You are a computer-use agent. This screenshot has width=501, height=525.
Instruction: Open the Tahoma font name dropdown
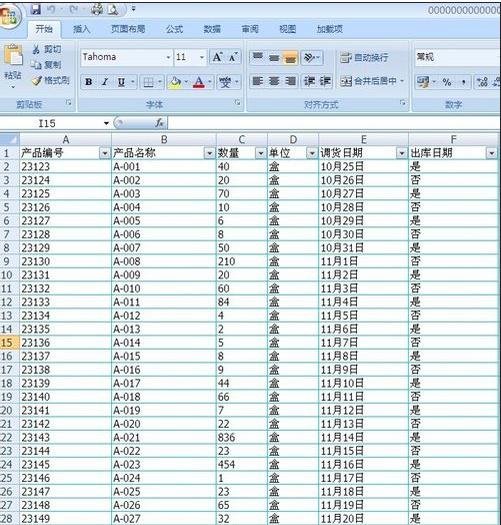[x=168, y=58]
